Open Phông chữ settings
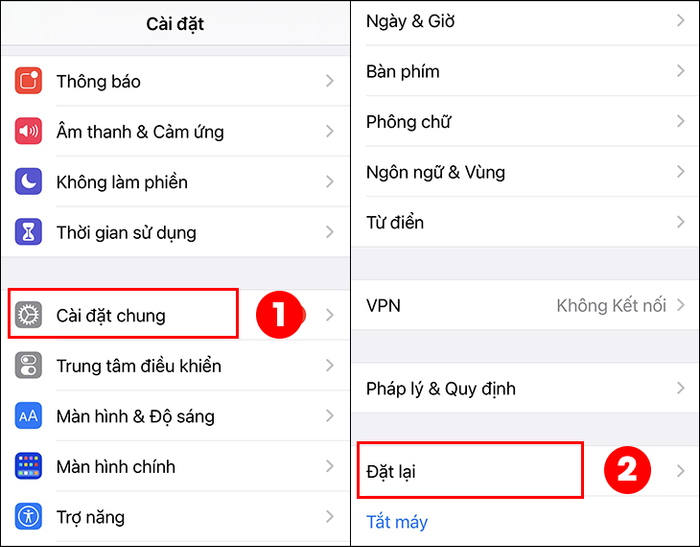The width and height of the screenshot is (700, 547). [525, 121]
